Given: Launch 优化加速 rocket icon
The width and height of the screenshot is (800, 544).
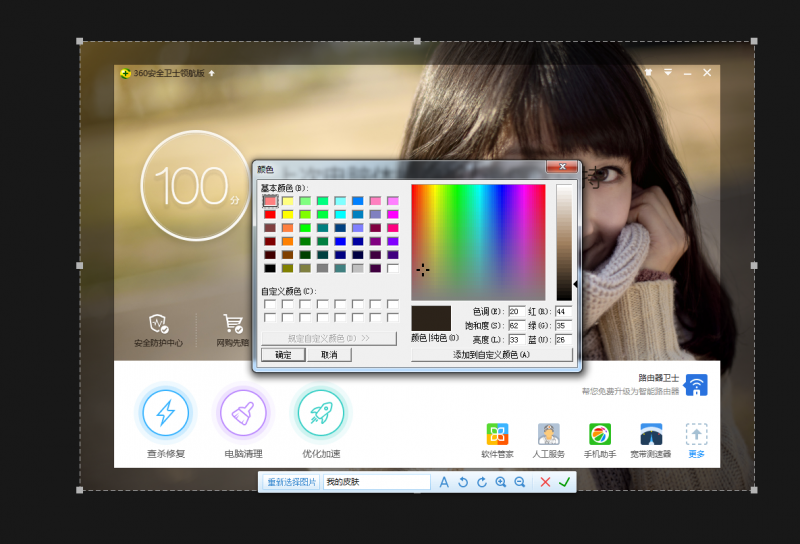Looking at the screenshot, I should [320, 411].
